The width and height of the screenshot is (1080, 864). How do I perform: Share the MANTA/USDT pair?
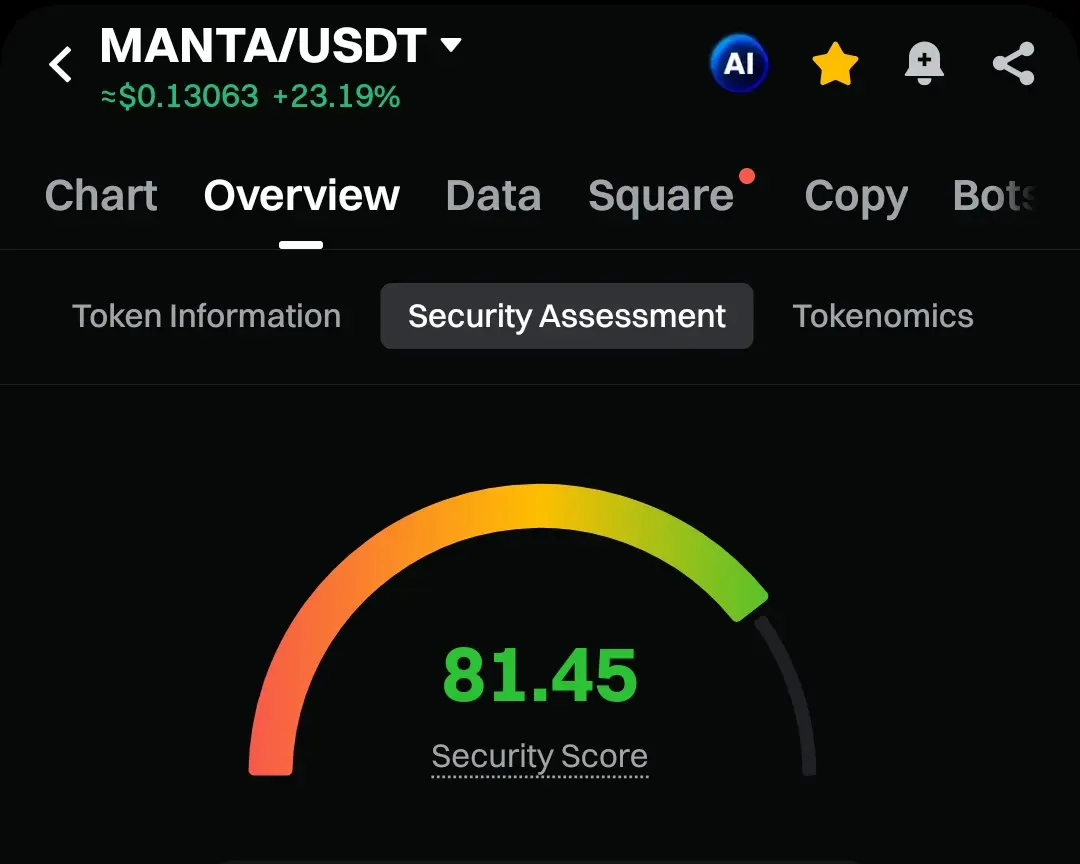click(1013, 63)
